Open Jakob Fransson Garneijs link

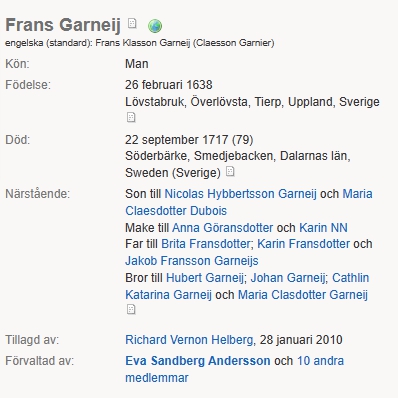[x=192, y=261]
